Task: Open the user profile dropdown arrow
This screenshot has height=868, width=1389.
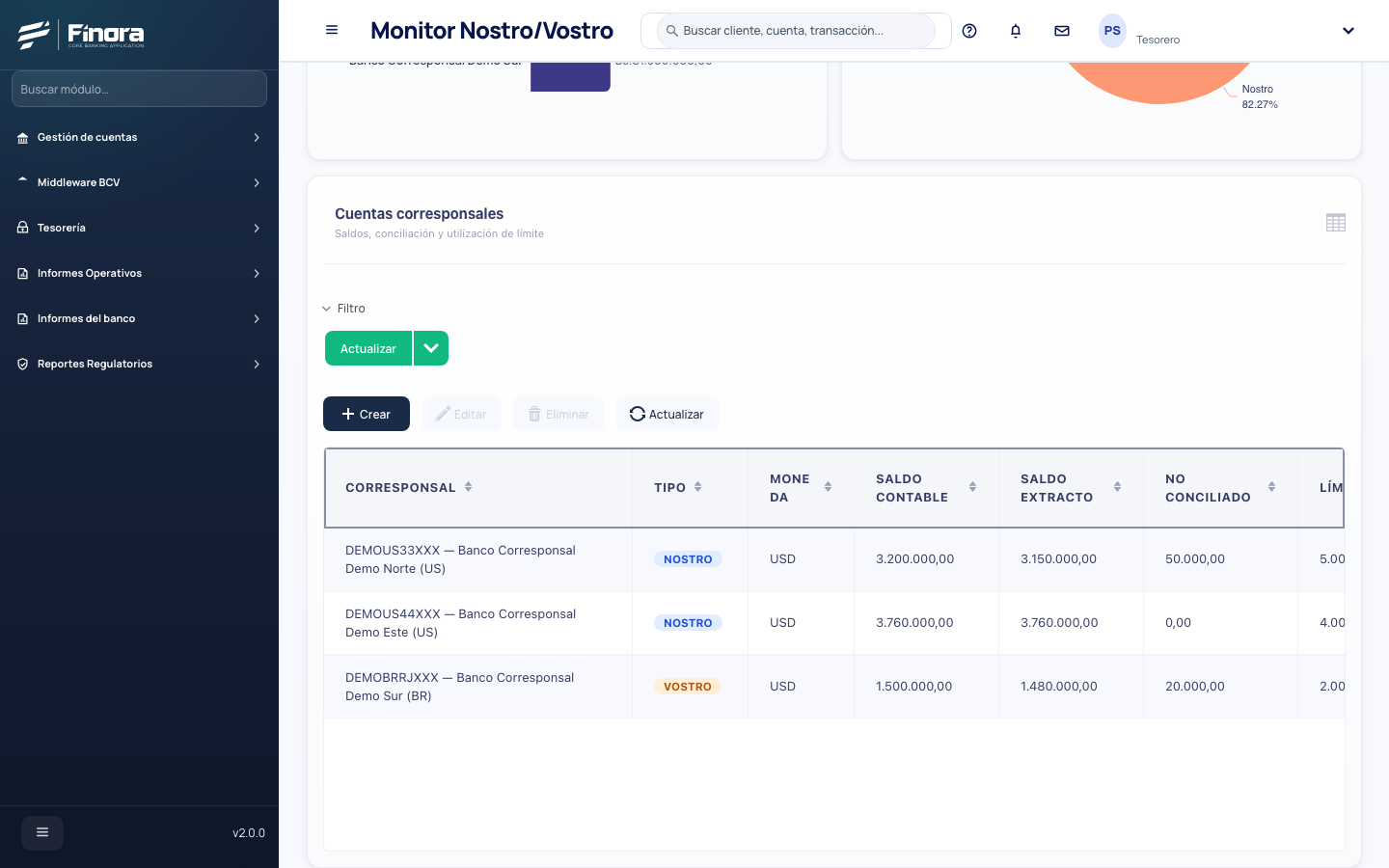Action: click(x=1348, y=31)
